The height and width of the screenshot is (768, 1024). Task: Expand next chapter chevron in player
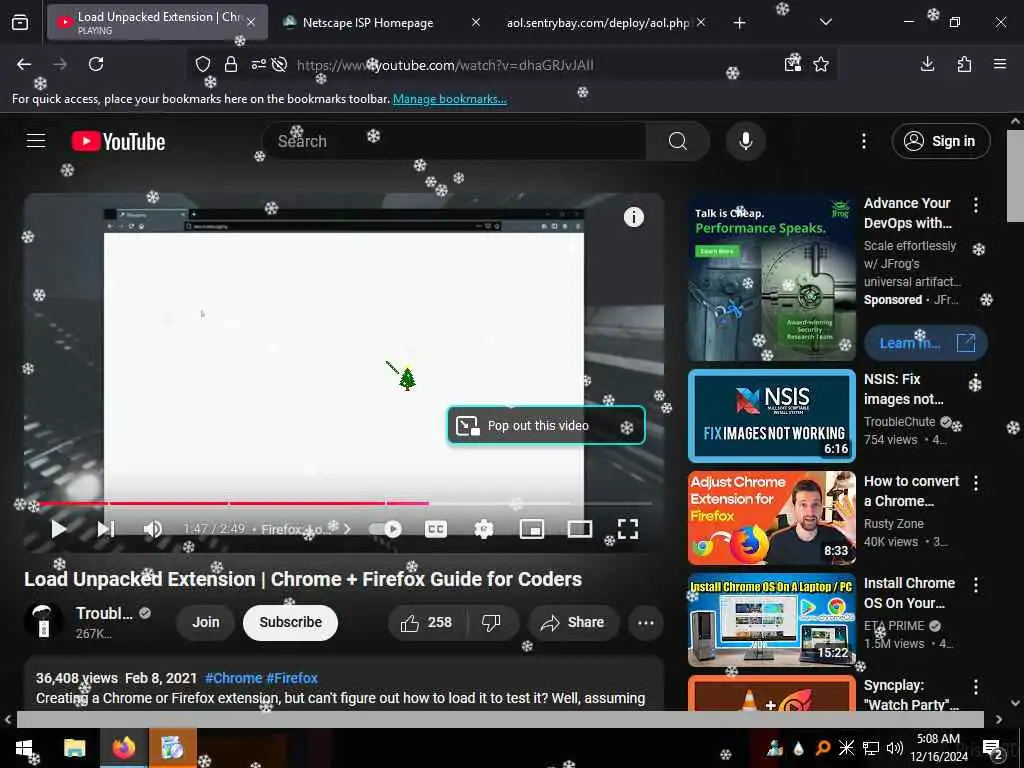[347, 529]
